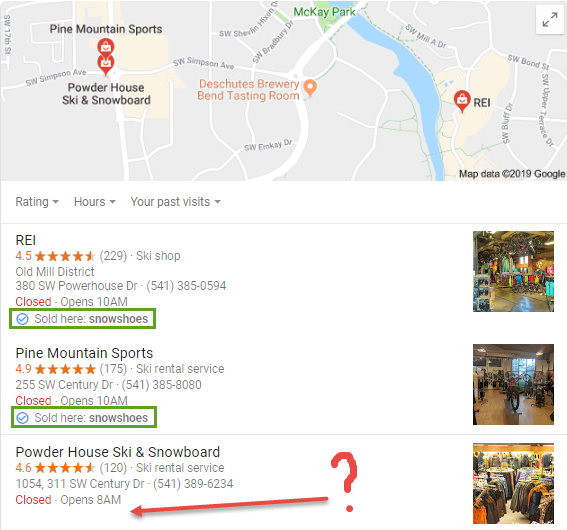
Task: Open the Powder House Ski & Snowboard listing
Action: pos(118,452)
